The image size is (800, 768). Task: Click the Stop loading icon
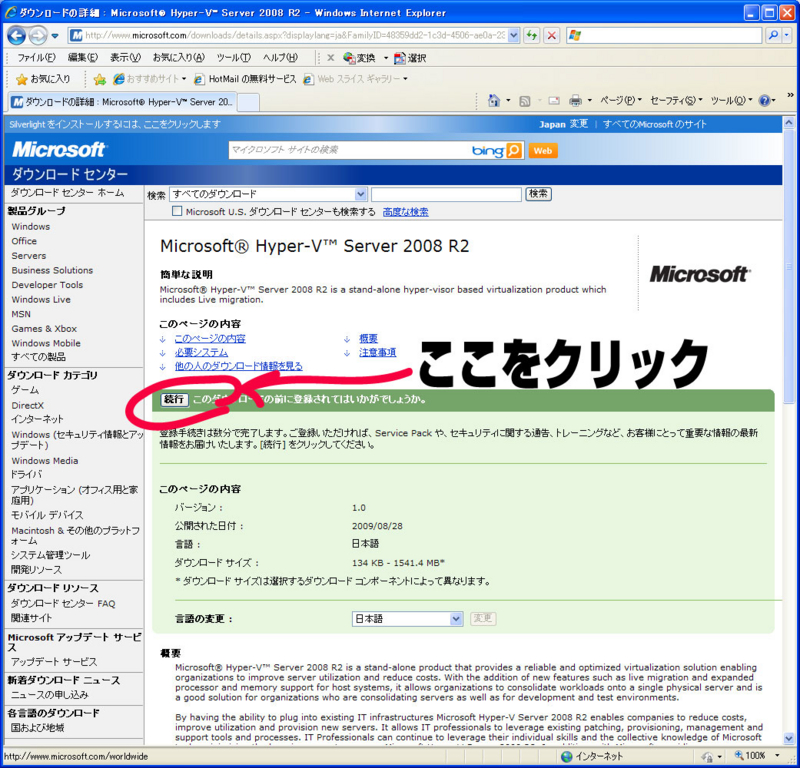[551, 34]
